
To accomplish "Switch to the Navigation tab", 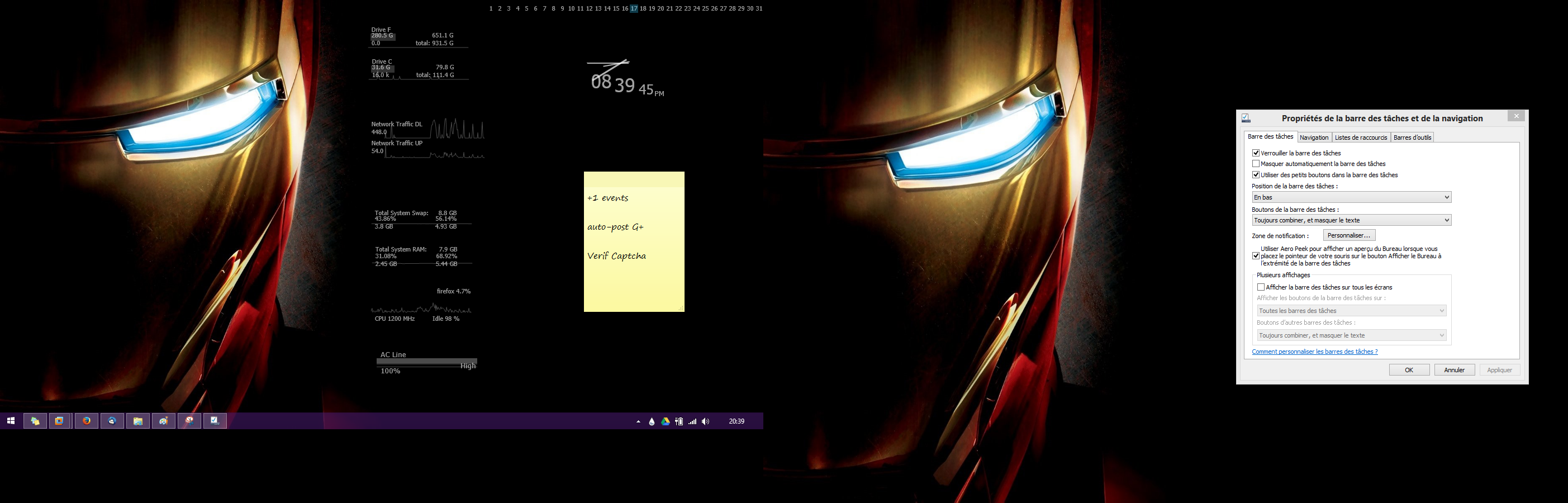I will pos(1315,137).
